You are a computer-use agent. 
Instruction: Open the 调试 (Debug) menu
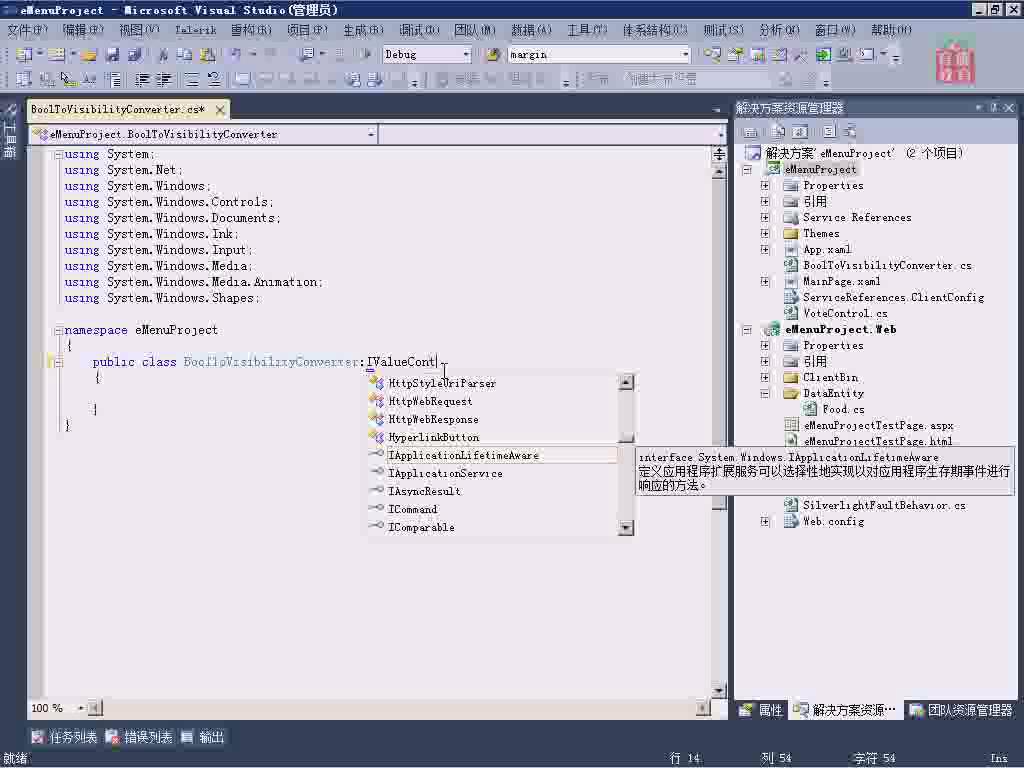[419, 30]
